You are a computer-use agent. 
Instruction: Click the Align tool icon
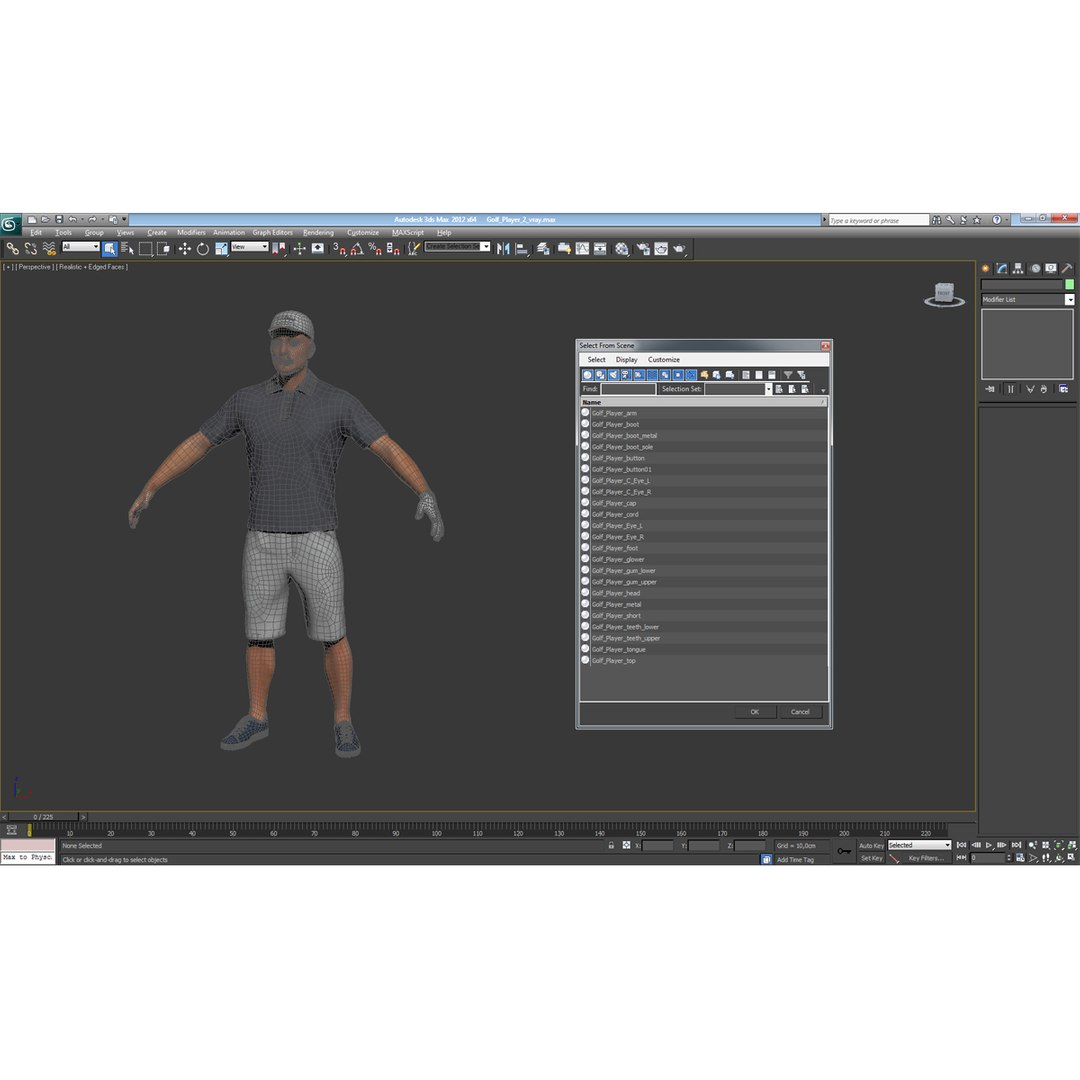point(521,249)
